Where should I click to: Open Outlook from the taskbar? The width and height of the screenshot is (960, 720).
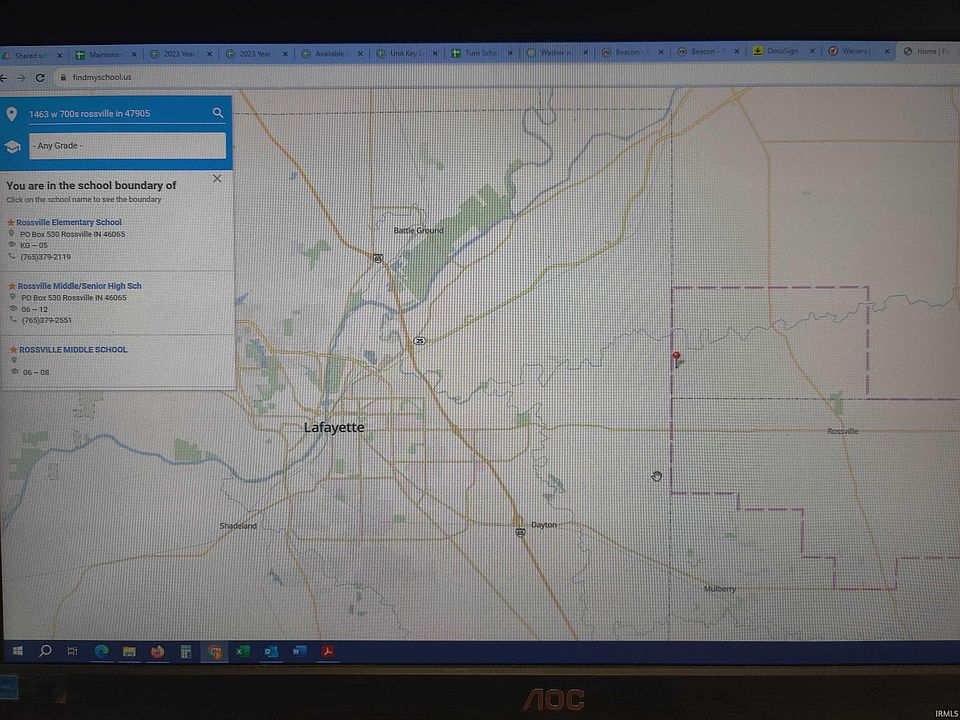click(271, 651)
